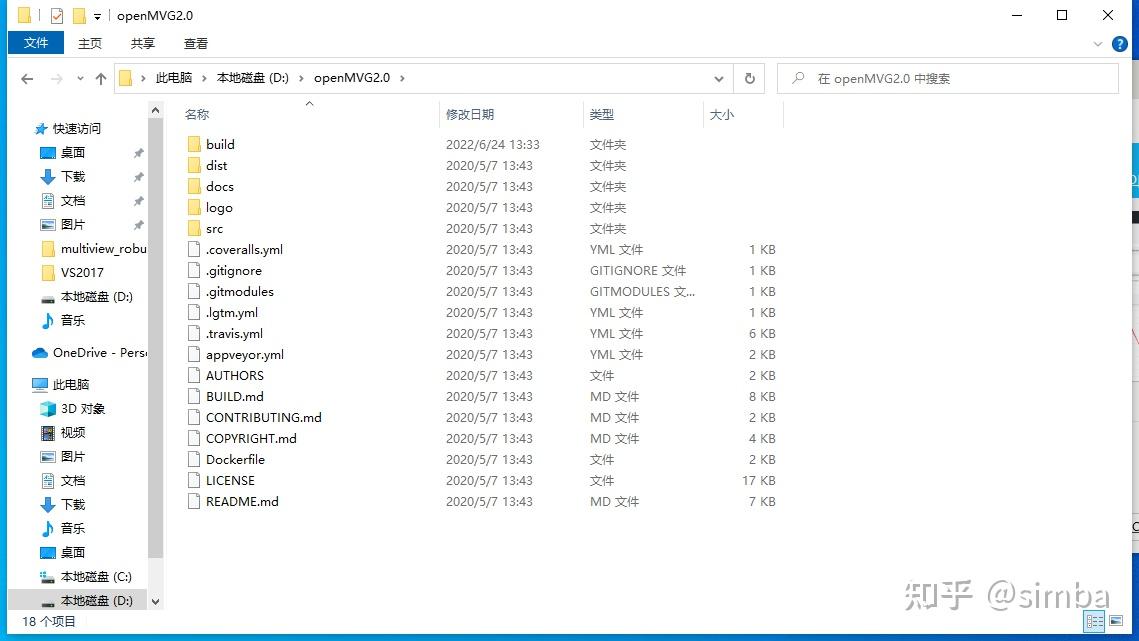Sort files by the 大小 column header

point(723,114)
